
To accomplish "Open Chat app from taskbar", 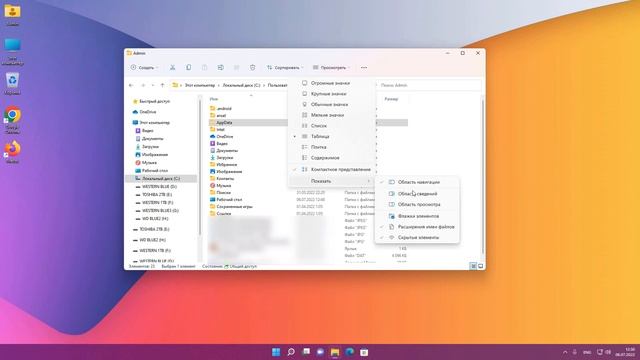I will pyautogui.click(x=320, y=352).
